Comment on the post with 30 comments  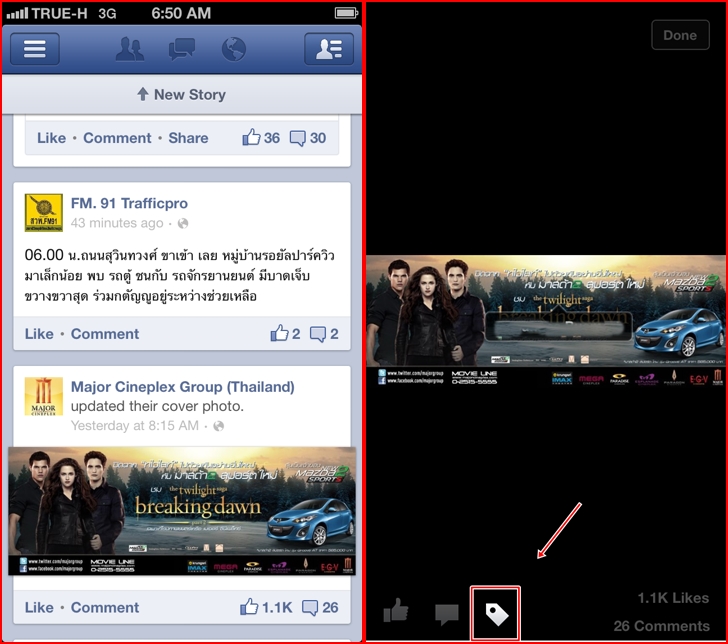coord(117,138)
